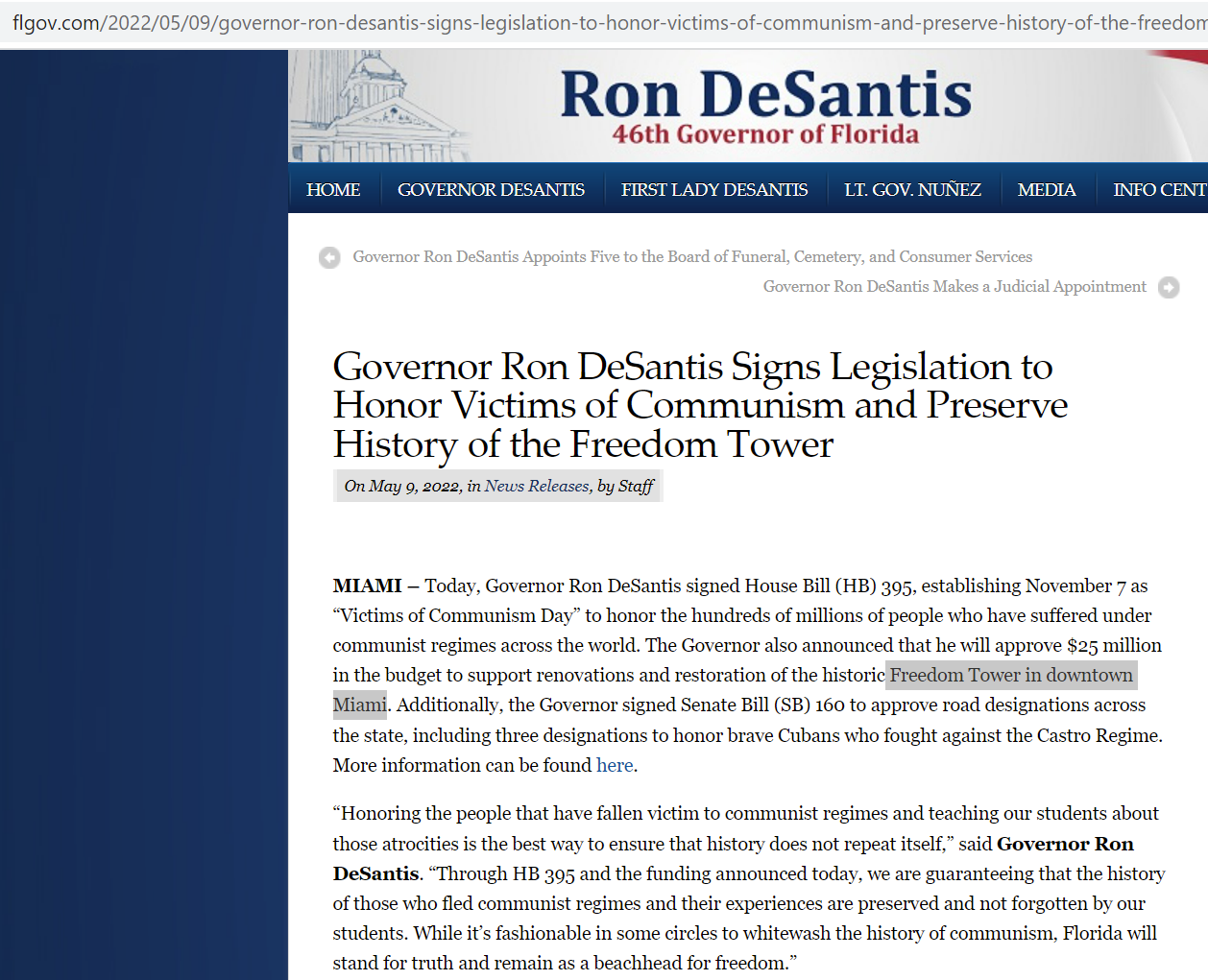Follow the 'here' more information link
The width and height of the screenshot is (1208, 980).
click(x=615, y=766)
